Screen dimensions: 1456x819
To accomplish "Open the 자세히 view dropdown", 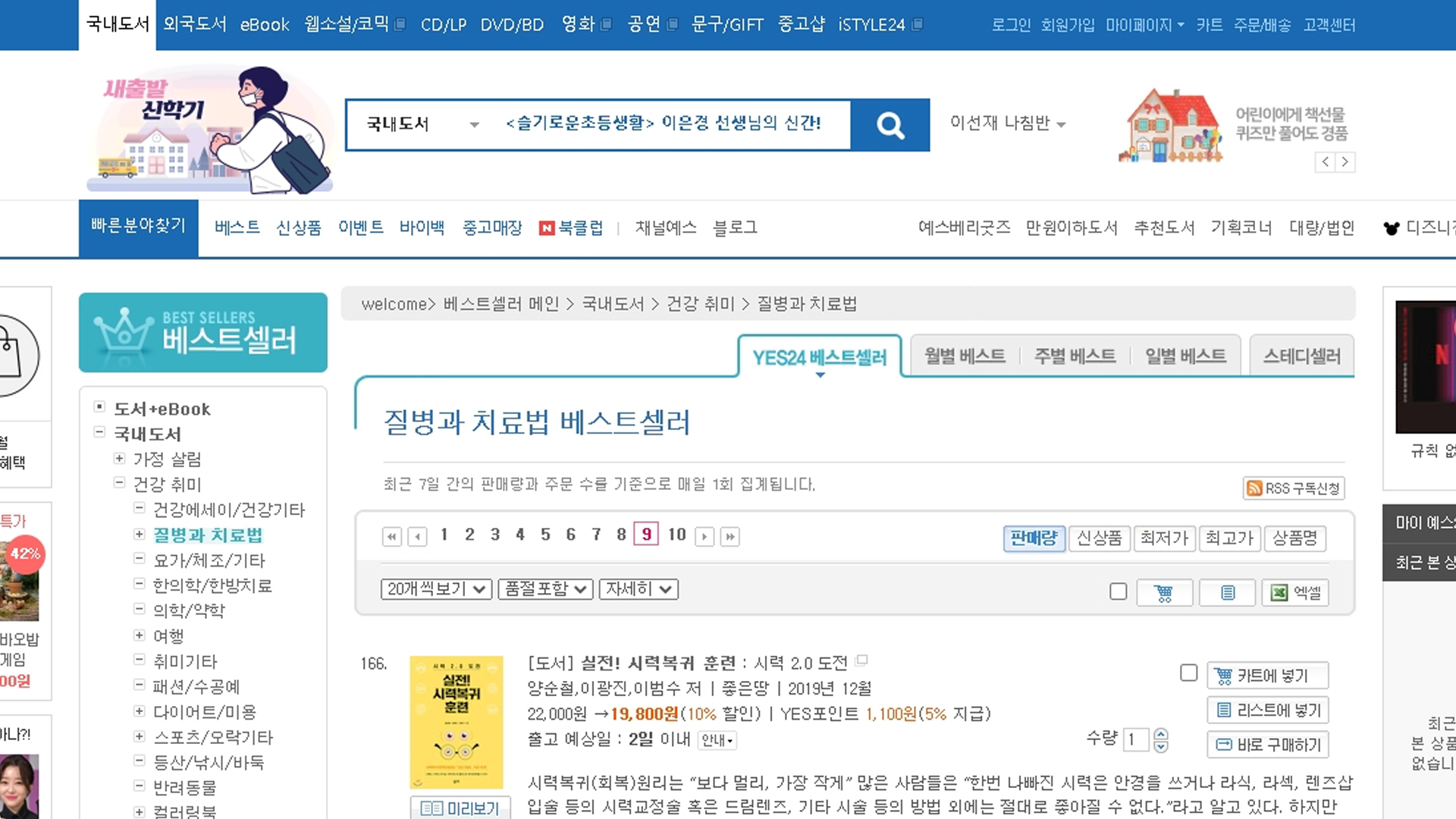I will coord(639,589).
